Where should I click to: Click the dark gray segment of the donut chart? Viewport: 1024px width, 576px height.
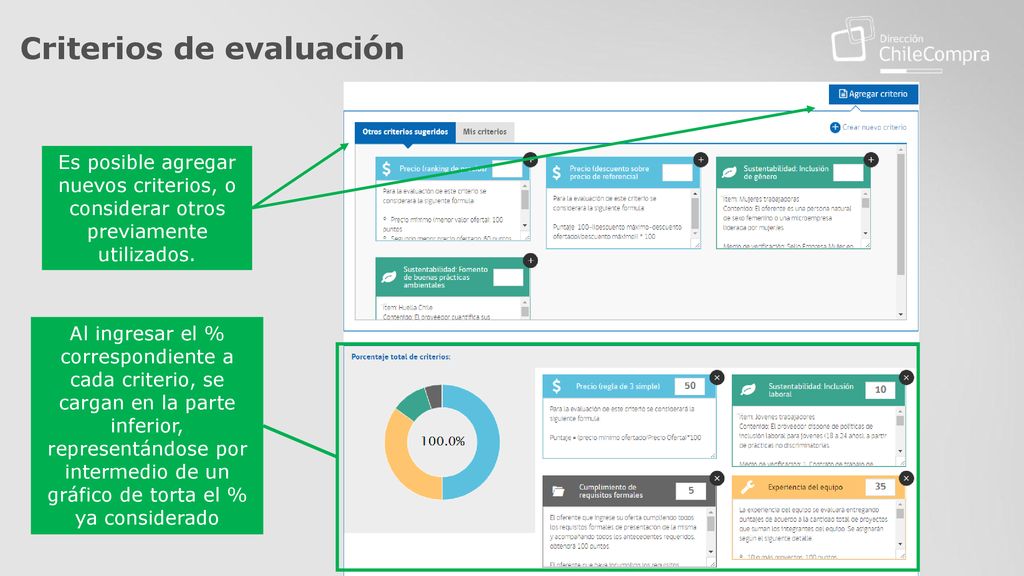pyautogui.click(x=434, y=396)
